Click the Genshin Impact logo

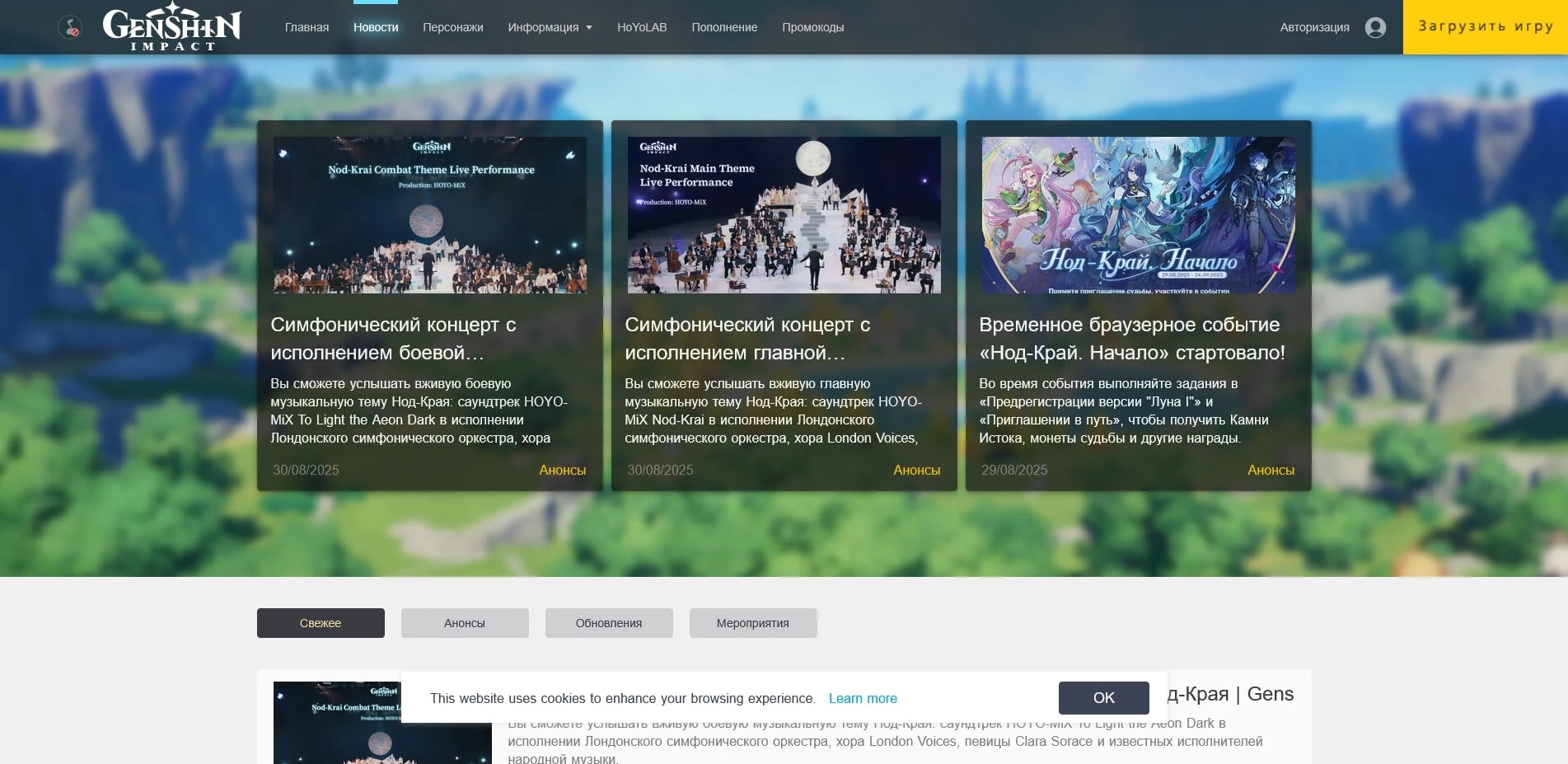tap(171, 27)
